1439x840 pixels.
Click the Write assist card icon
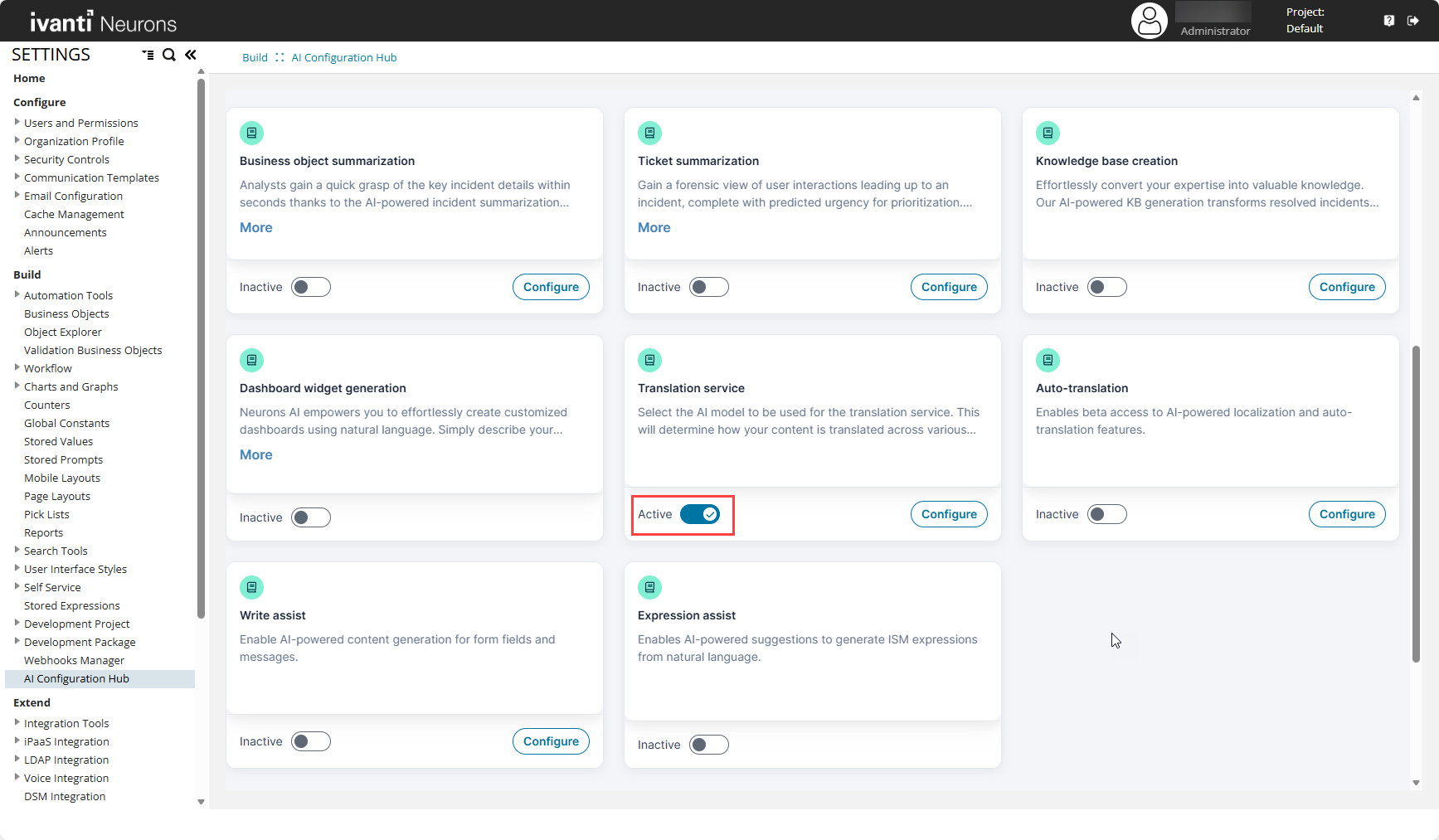pos(251,587)
